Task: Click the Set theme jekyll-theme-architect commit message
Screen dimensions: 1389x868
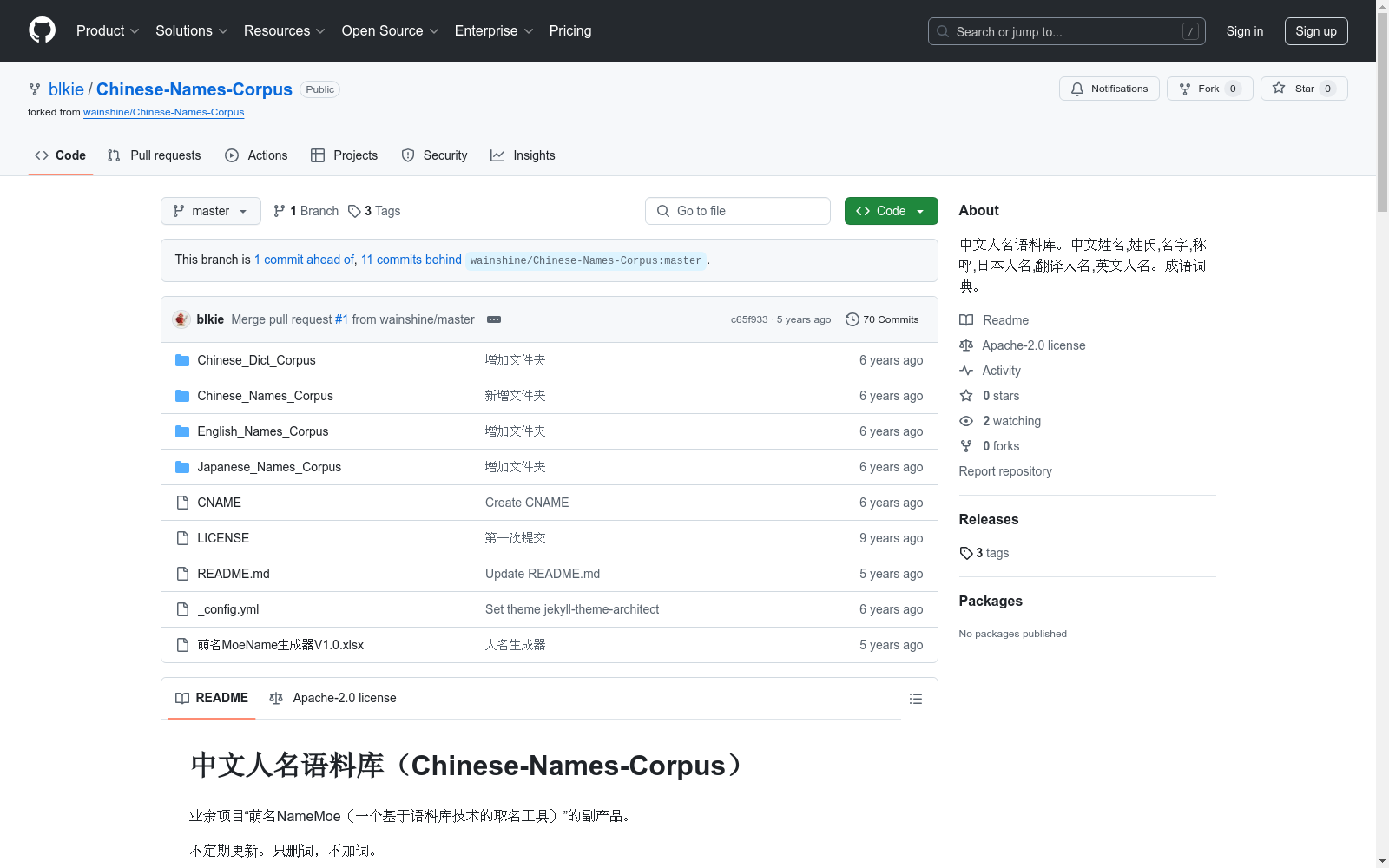Action: (x=572, y=609)
